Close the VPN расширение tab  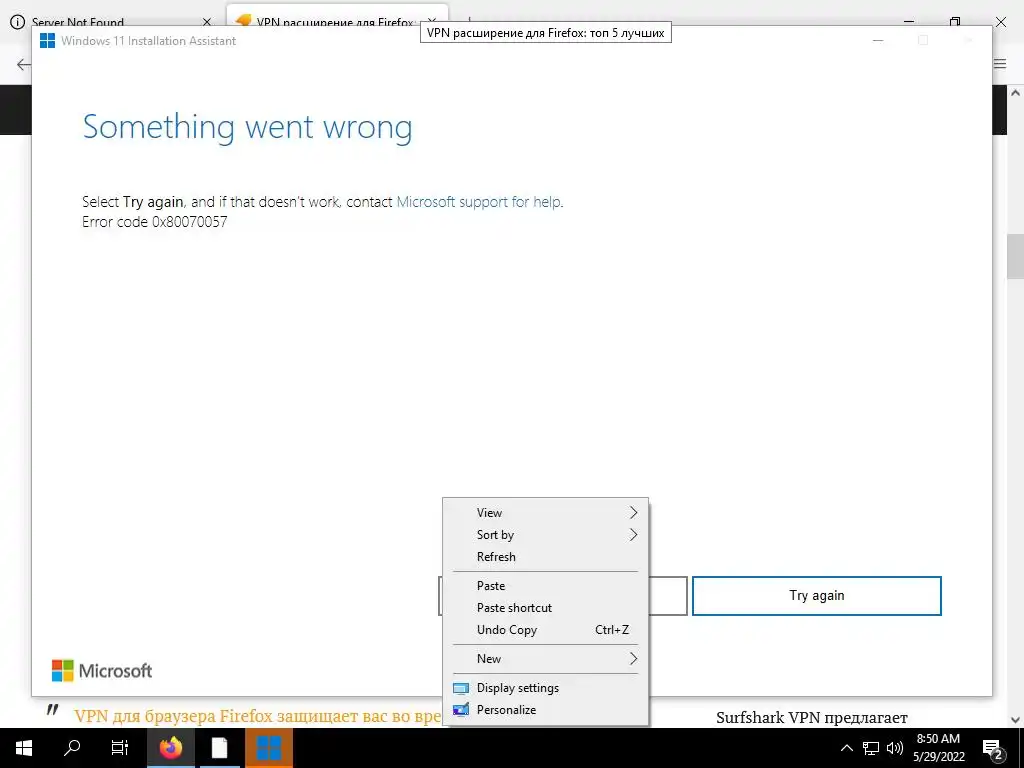pyautogui.click(x=431, y=22)
